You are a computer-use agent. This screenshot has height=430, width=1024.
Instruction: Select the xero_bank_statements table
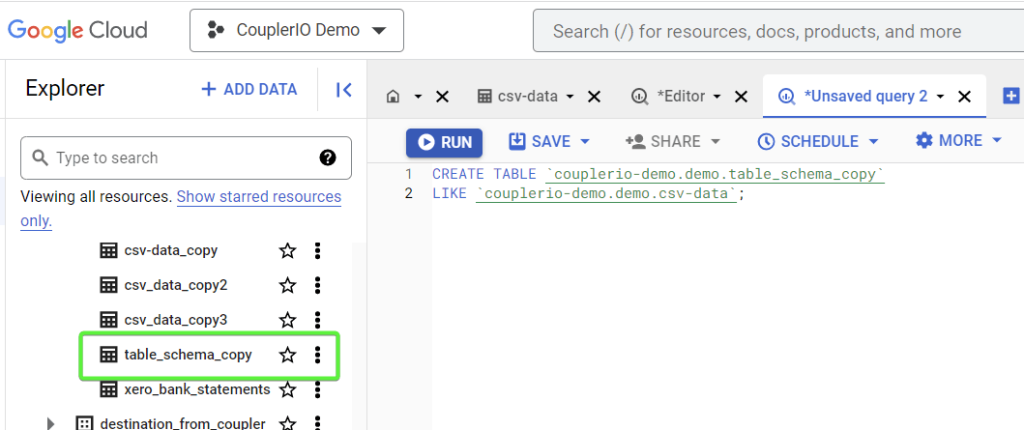click(184, 389)
